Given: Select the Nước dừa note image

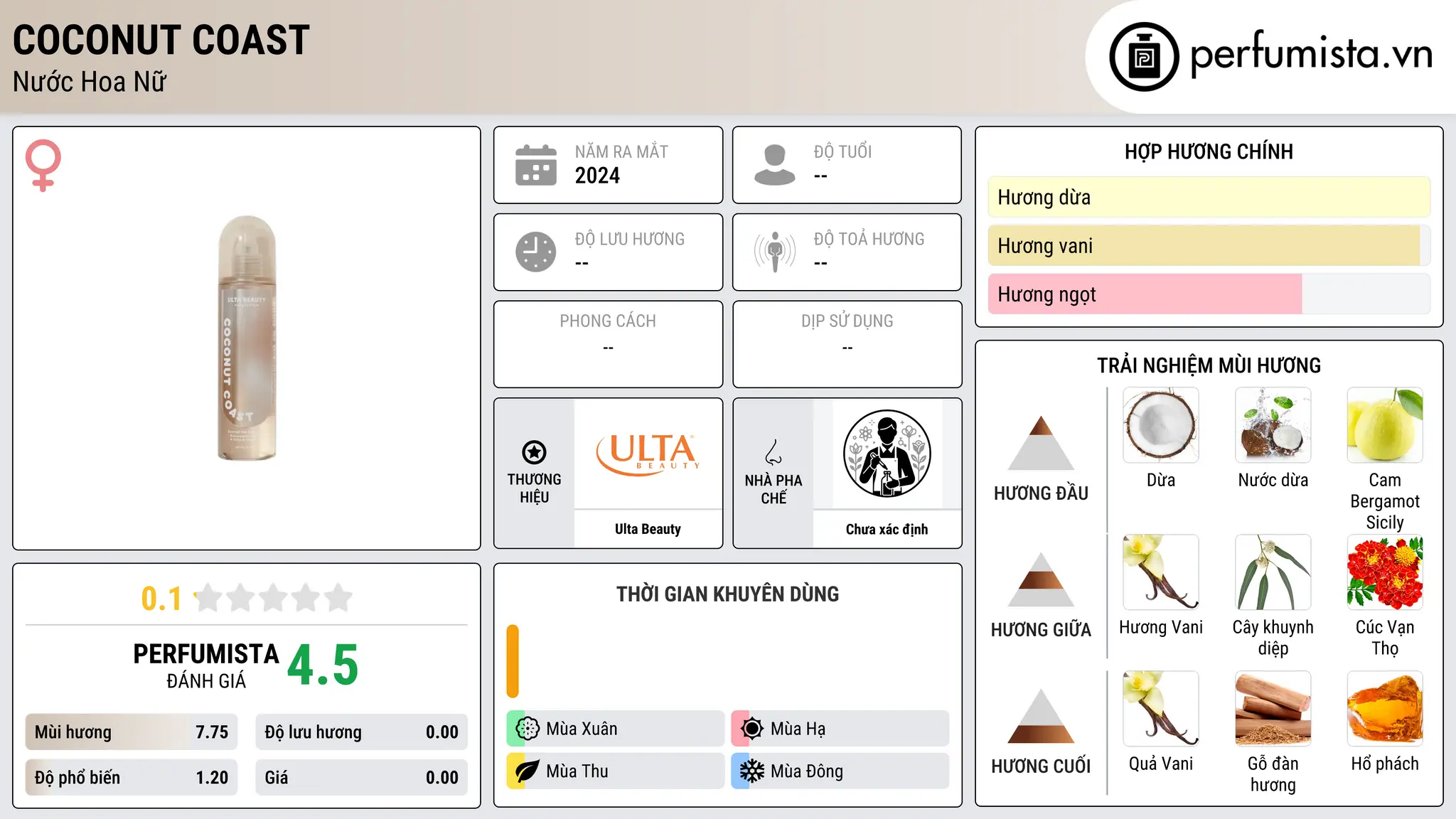Looking at the screenshot, I should click(1273, 425).
